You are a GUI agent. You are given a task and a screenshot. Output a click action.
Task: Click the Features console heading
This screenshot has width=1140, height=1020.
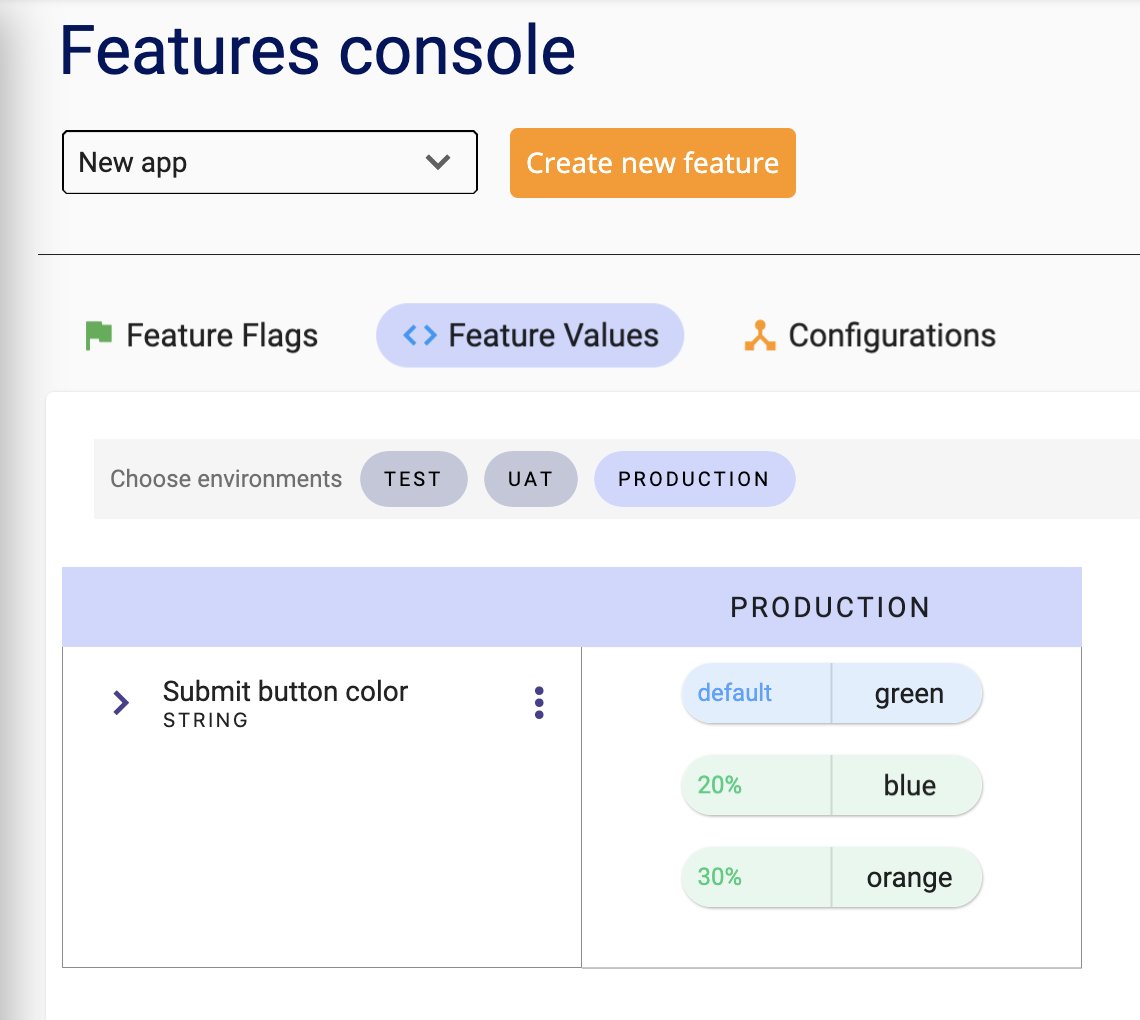click(x=318, y=49)
